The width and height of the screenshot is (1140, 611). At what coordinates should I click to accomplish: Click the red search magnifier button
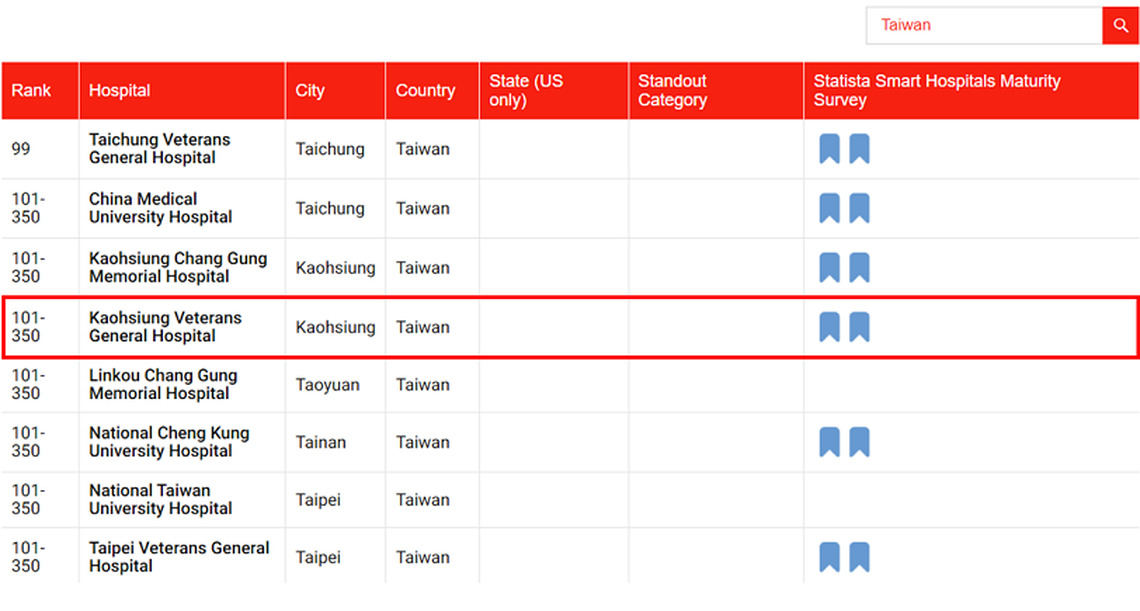click(x=1120, y=25)
